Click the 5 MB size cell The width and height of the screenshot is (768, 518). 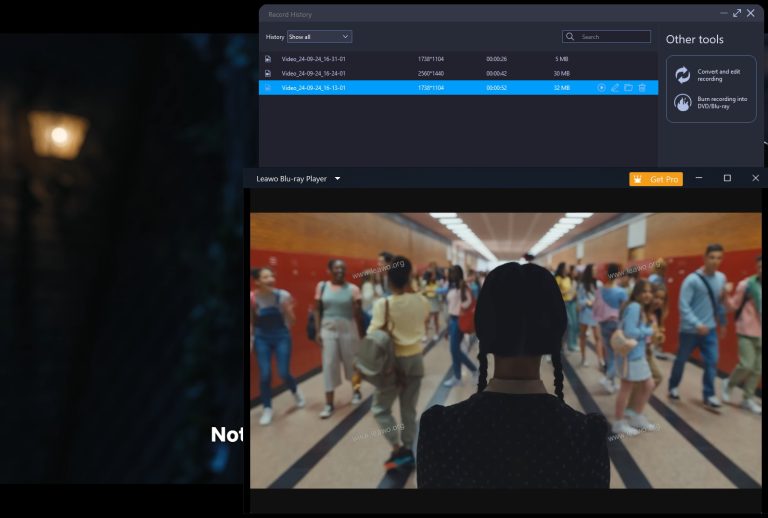tap(561, 59)
